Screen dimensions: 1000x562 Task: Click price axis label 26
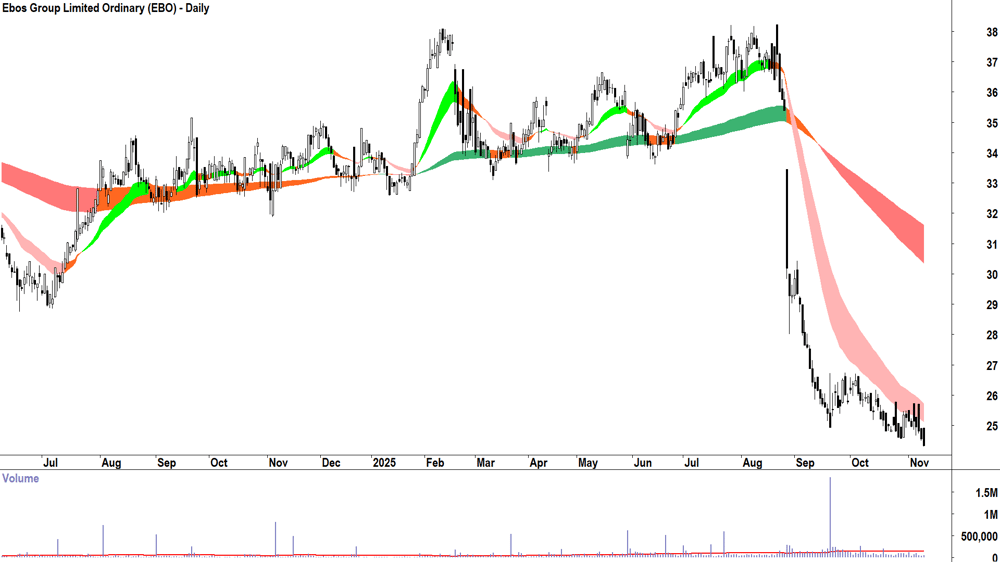992,396
